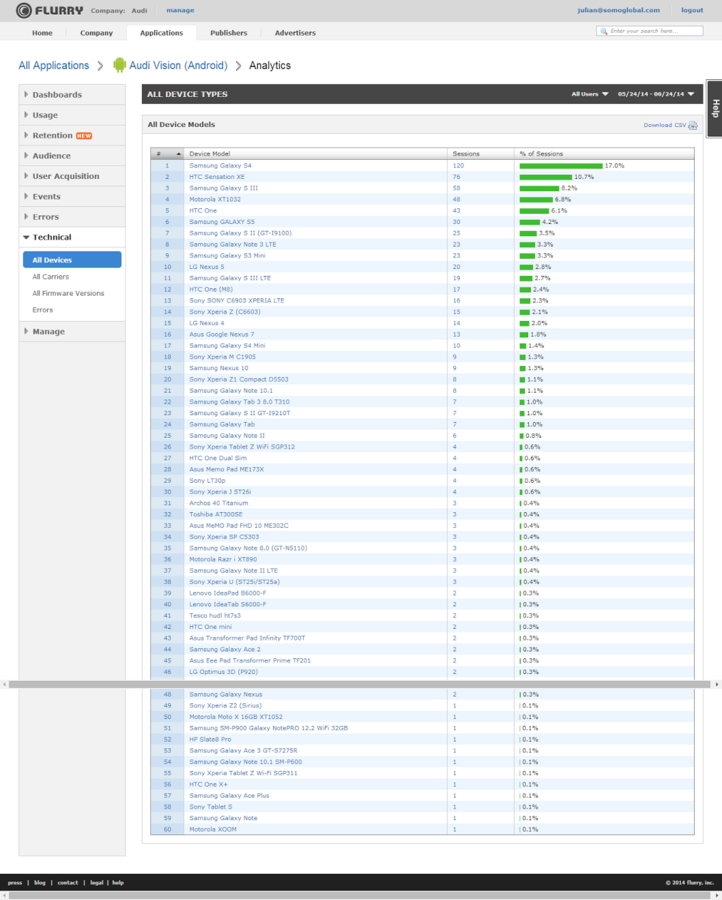Click the table's horizontal scrollbar
The image size is (722, 900).
pos(360,684)
